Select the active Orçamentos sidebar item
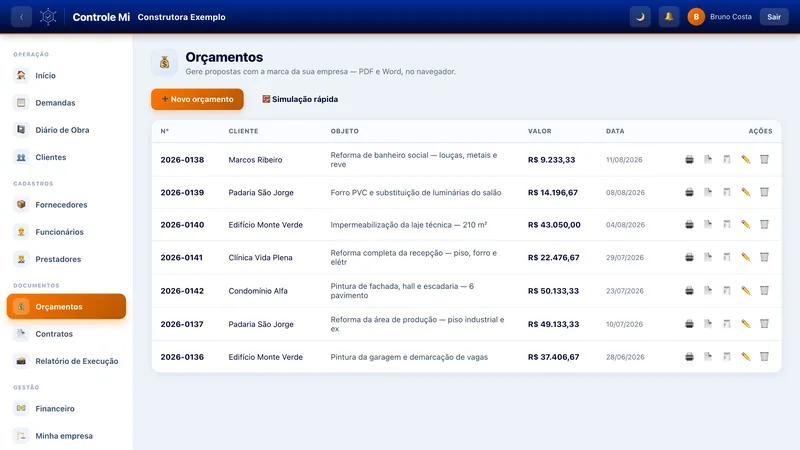This screenshot has width=800, height=450. pos(66,307)
